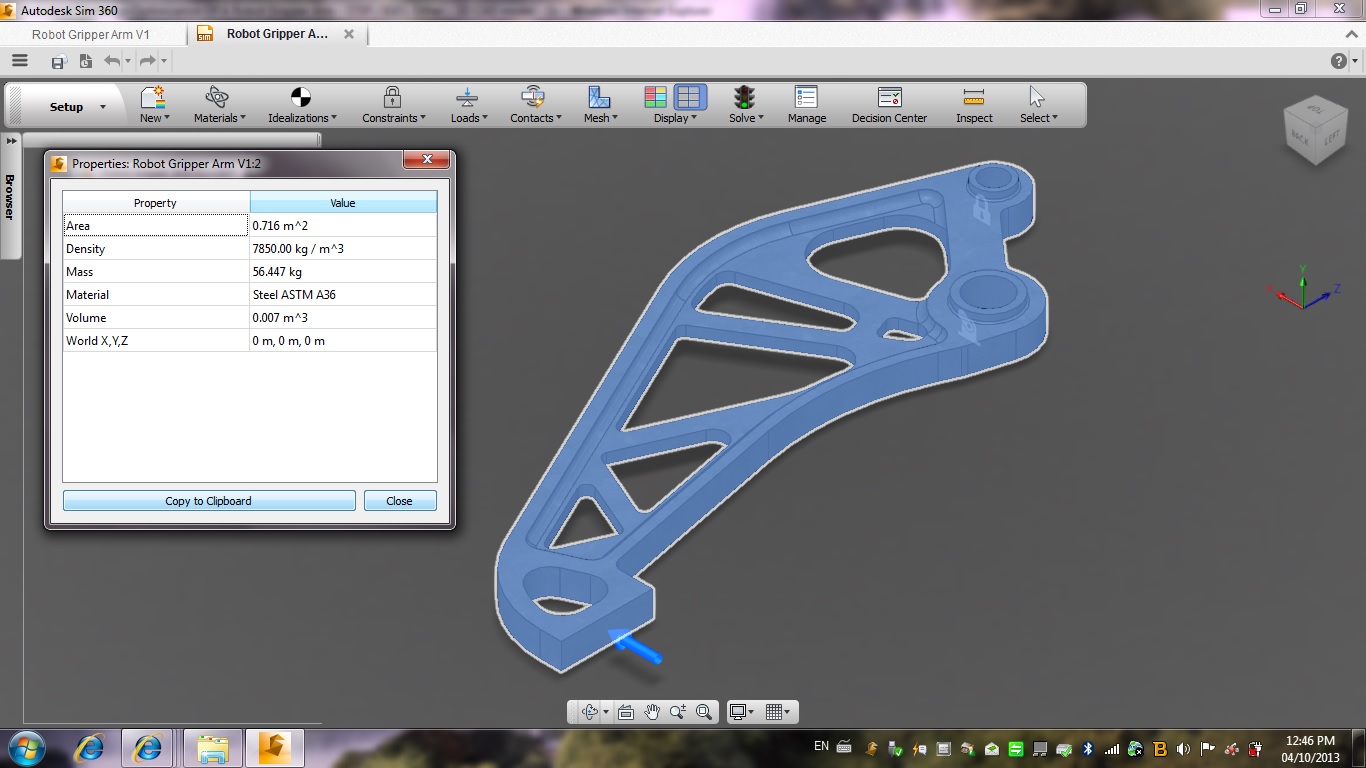Select the 0.716 m^2 value cell
Image resolution: width=1366 pixels, height=768 pixels.
tap(343, 226)
